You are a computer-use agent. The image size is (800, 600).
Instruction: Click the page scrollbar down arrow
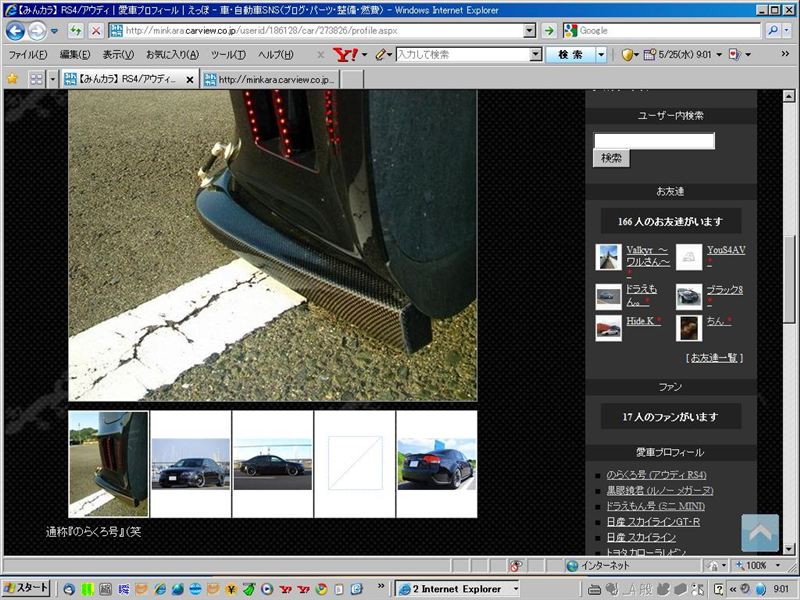[x=789, y=549]
